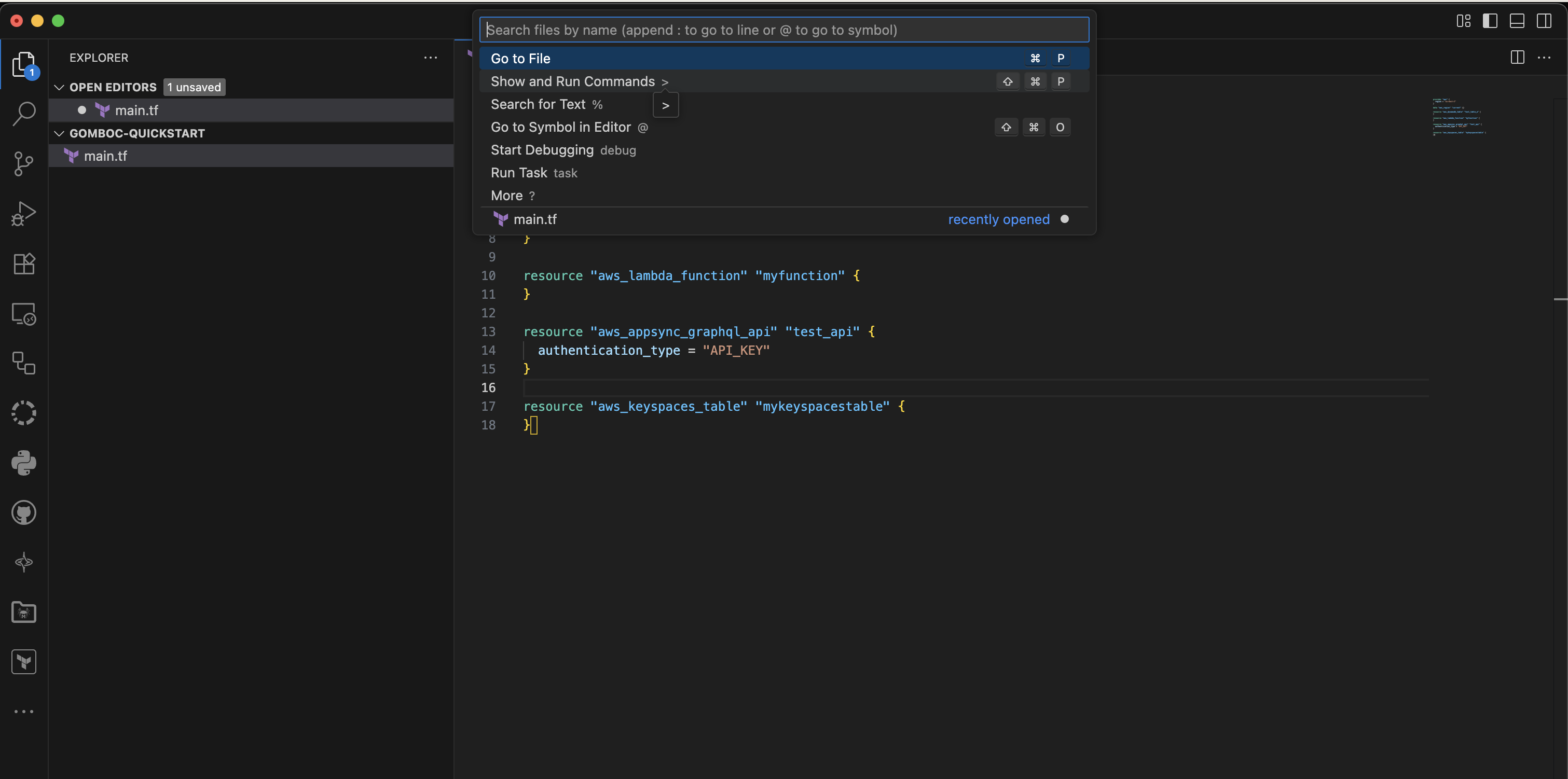Pick recently opened main.tf in quick open
This screenshot has height=779, width=1568.
[534, 219]
